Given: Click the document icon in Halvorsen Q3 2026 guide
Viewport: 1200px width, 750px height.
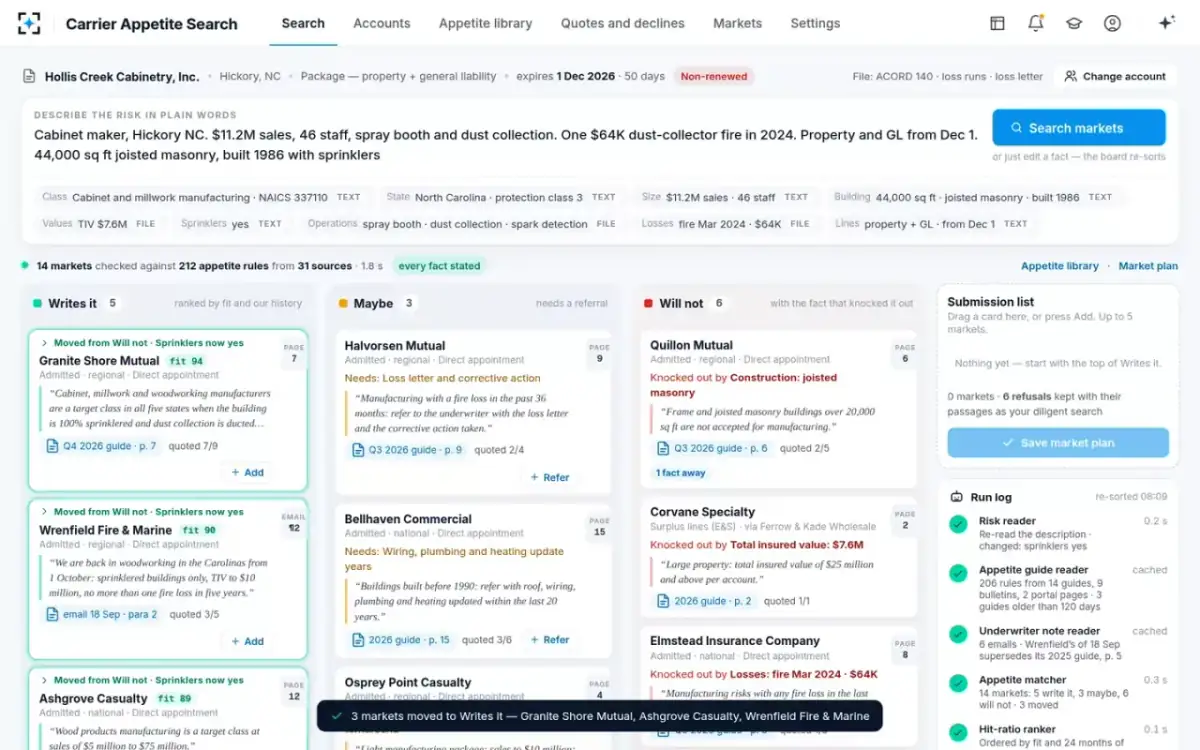Looking at the screenshot, I should [x=358, y=450].
